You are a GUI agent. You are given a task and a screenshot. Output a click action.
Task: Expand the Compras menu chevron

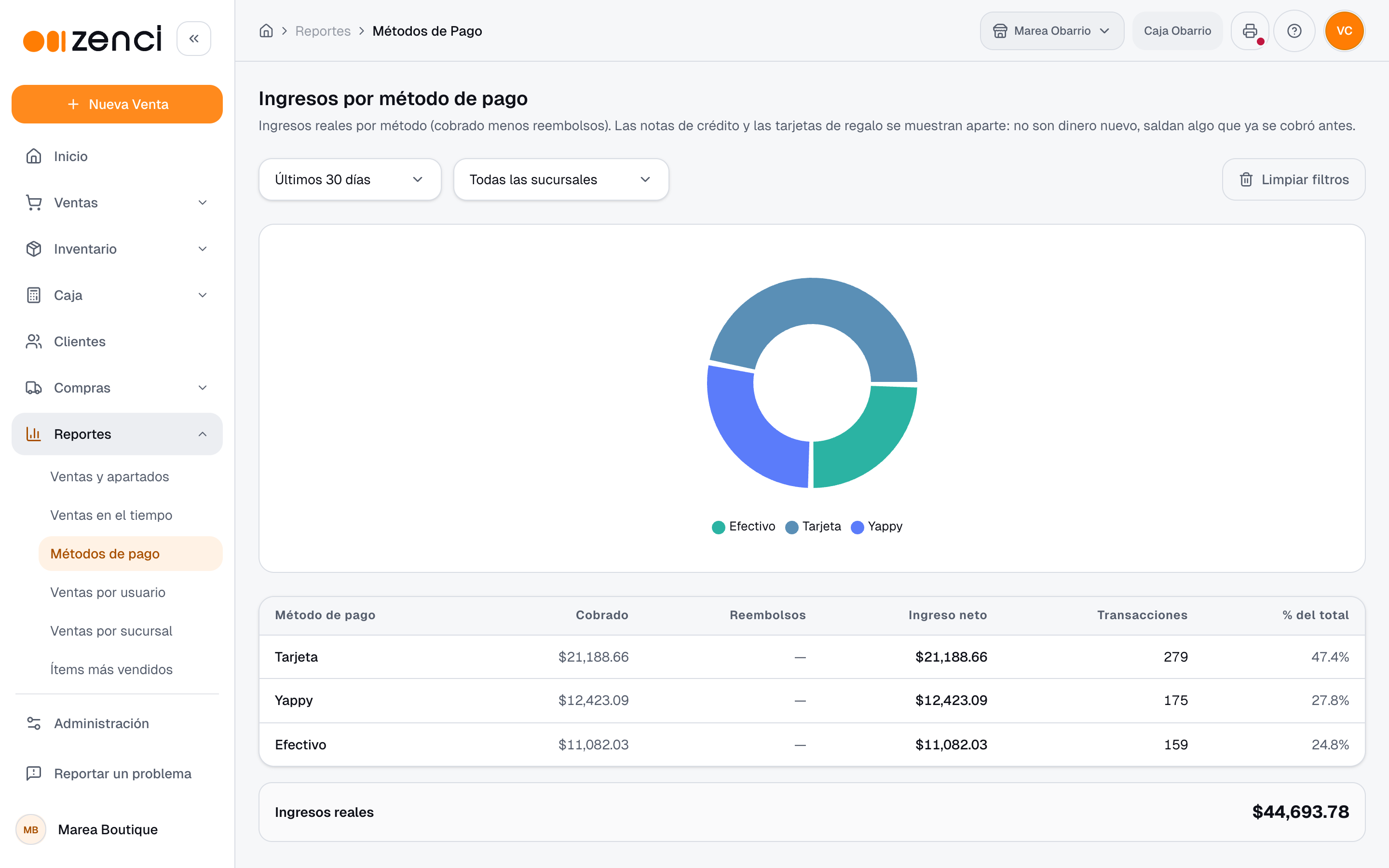(203, 388)
